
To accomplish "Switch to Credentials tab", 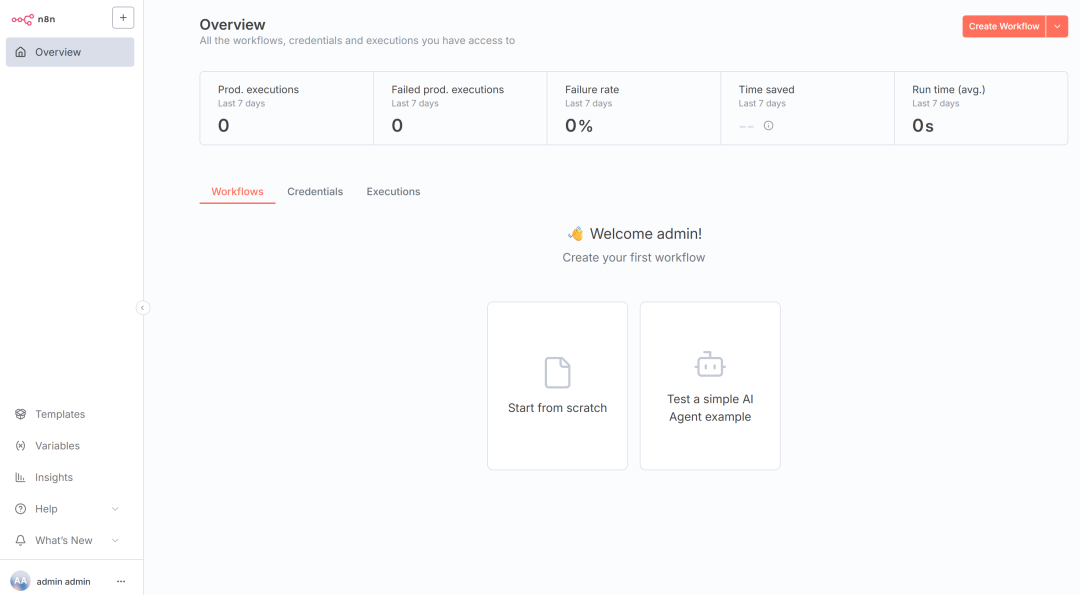I will [x=315, y=192].
